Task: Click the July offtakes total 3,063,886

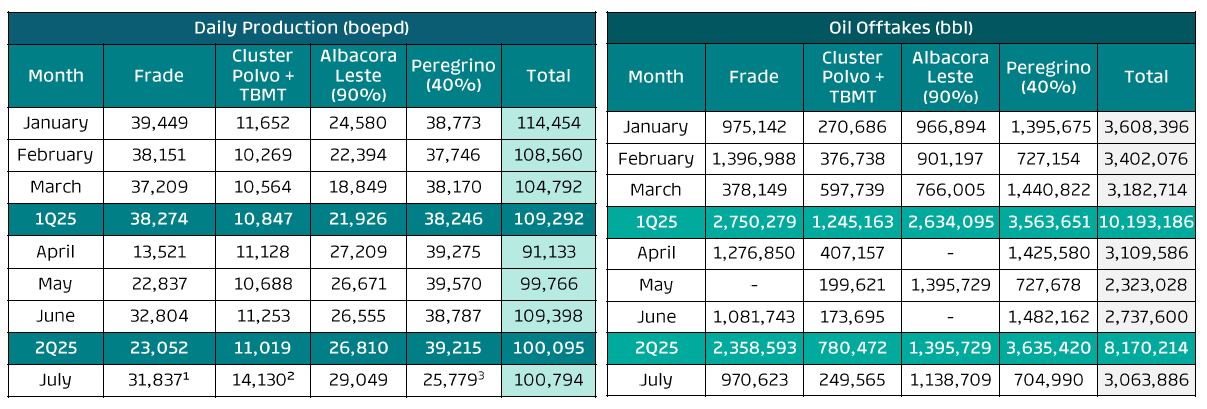Action: 1146,380
